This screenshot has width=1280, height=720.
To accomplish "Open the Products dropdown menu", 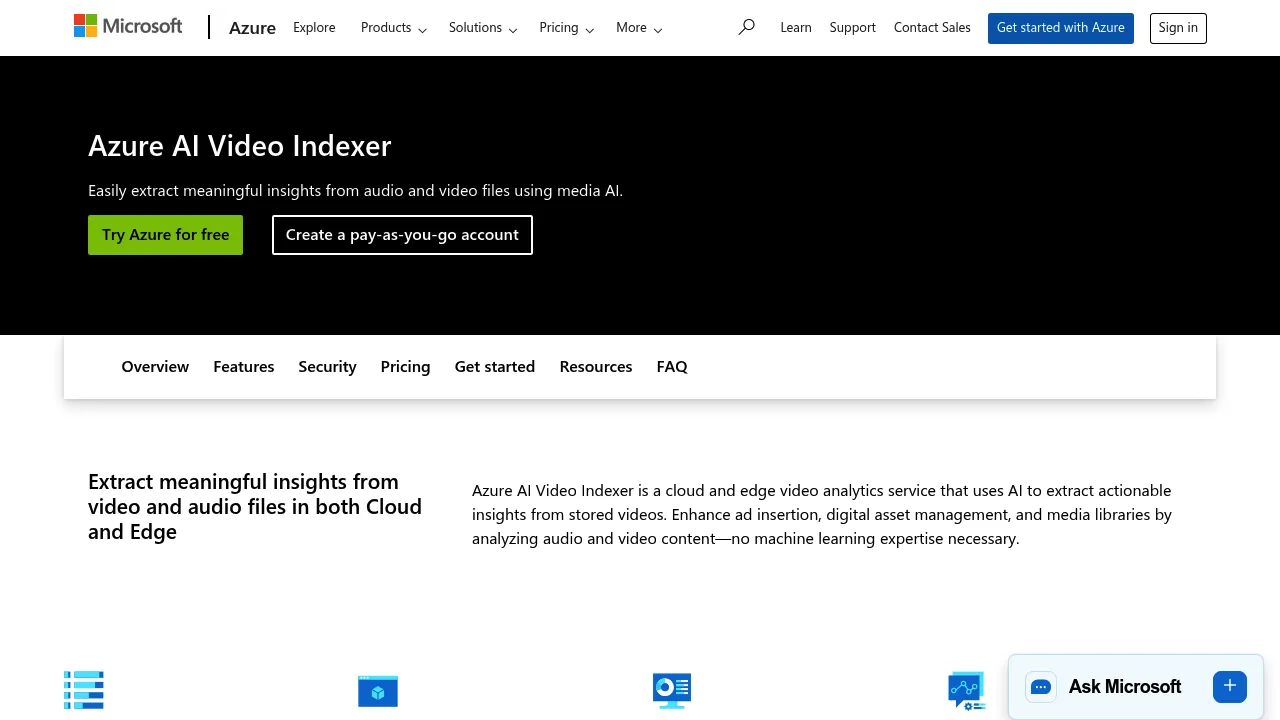I will click(394, 28).
